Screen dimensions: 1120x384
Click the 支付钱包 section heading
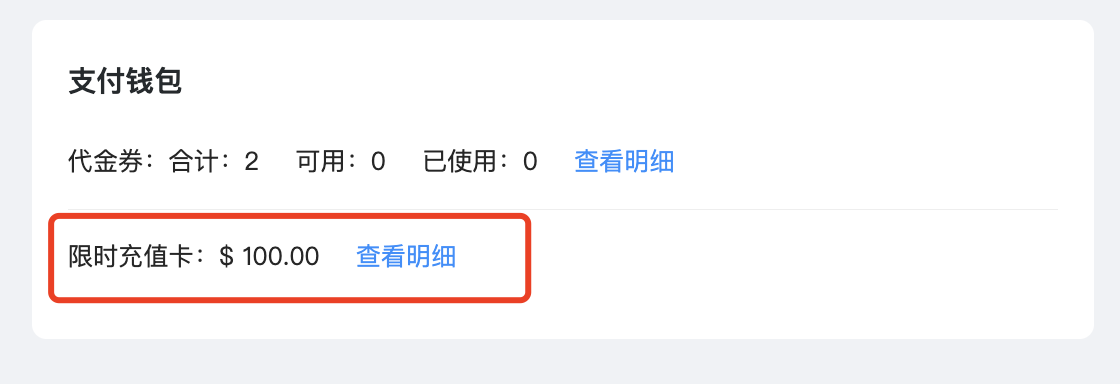[x=125, y=82]
